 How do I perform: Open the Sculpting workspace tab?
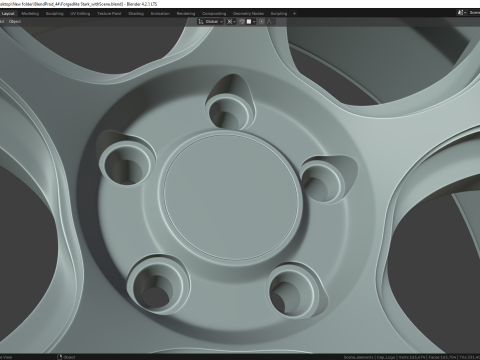(x=54, y=14)
